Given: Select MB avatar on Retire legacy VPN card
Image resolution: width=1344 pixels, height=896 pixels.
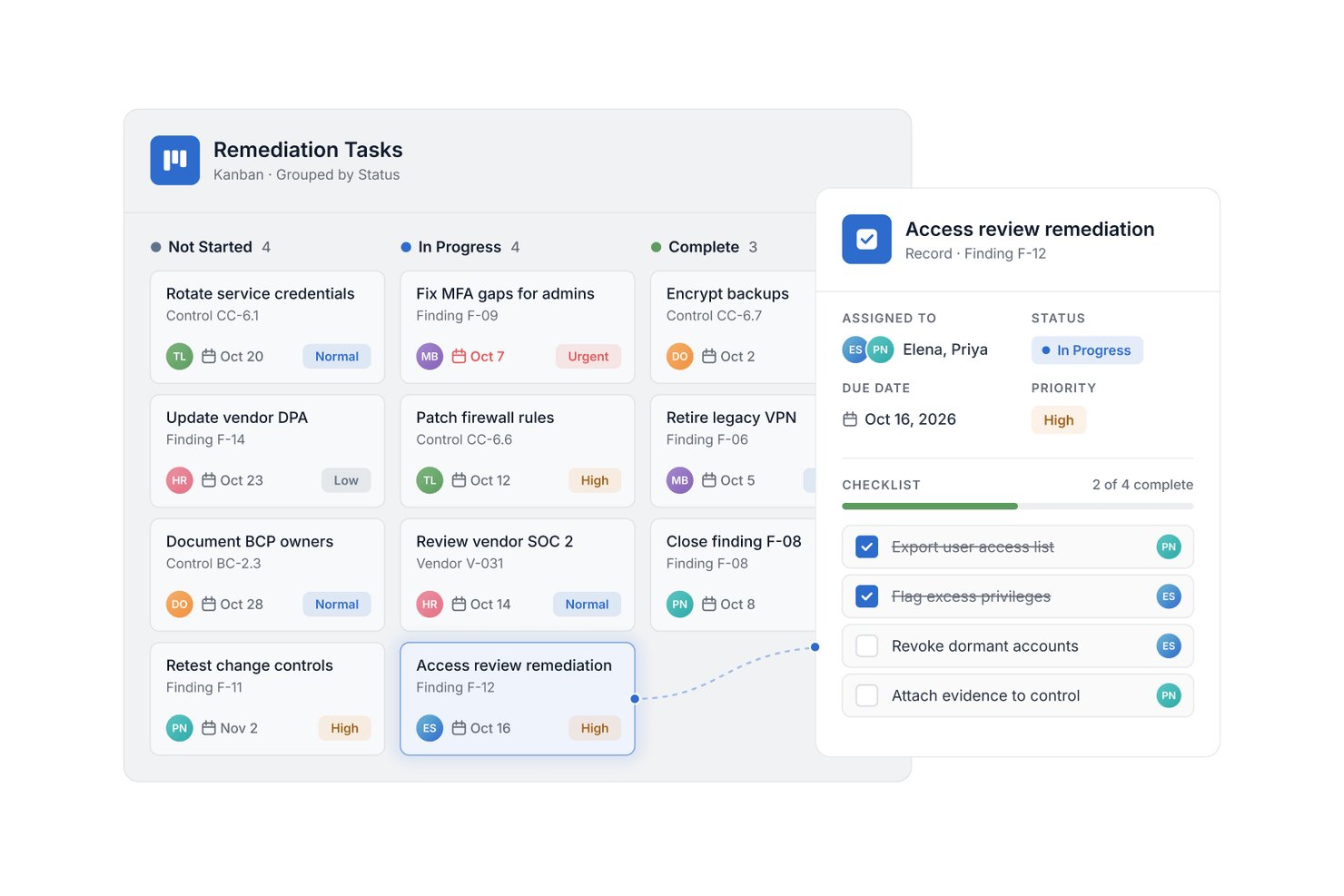Looking at the screenshot, I should pyautogui.click(x=680, y=480).
